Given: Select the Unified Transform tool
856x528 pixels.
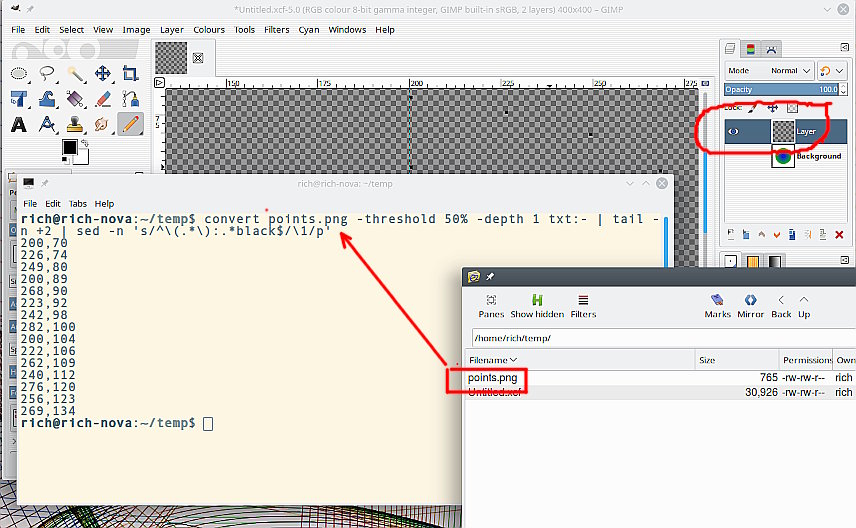Looking at the screenshot, I should pyautogui.click(x=19, y=99).
